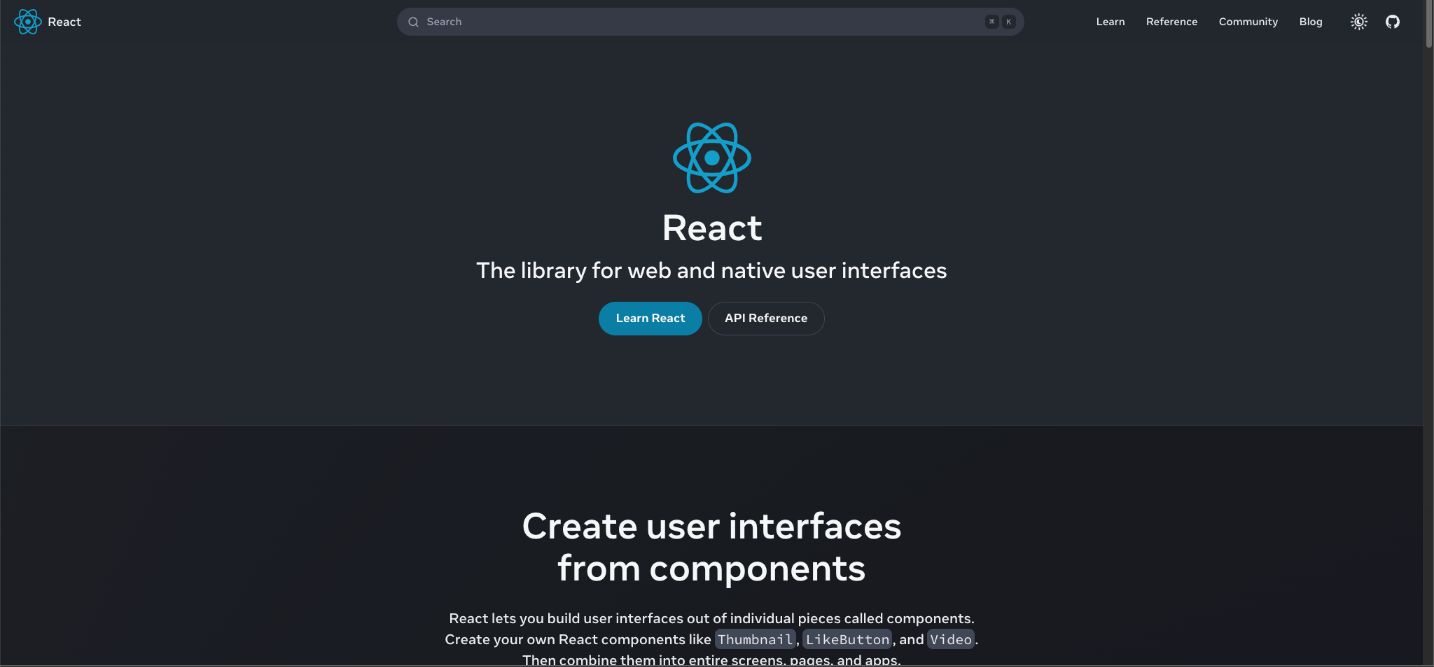Click the K key hint in the search bar
This screenshot has height=667, width=1434.
pyautogui.click(x=1009, y=22)
